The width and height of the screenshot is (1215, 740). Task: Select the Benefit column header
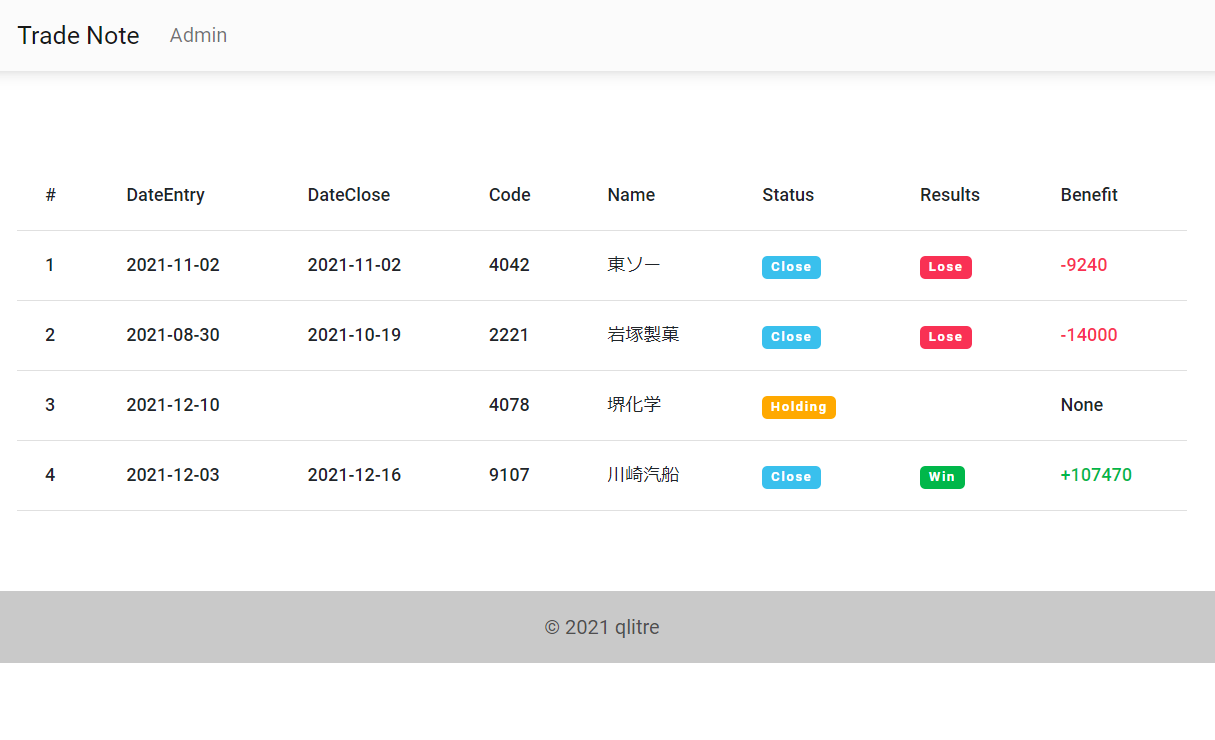pos(1089,195)
